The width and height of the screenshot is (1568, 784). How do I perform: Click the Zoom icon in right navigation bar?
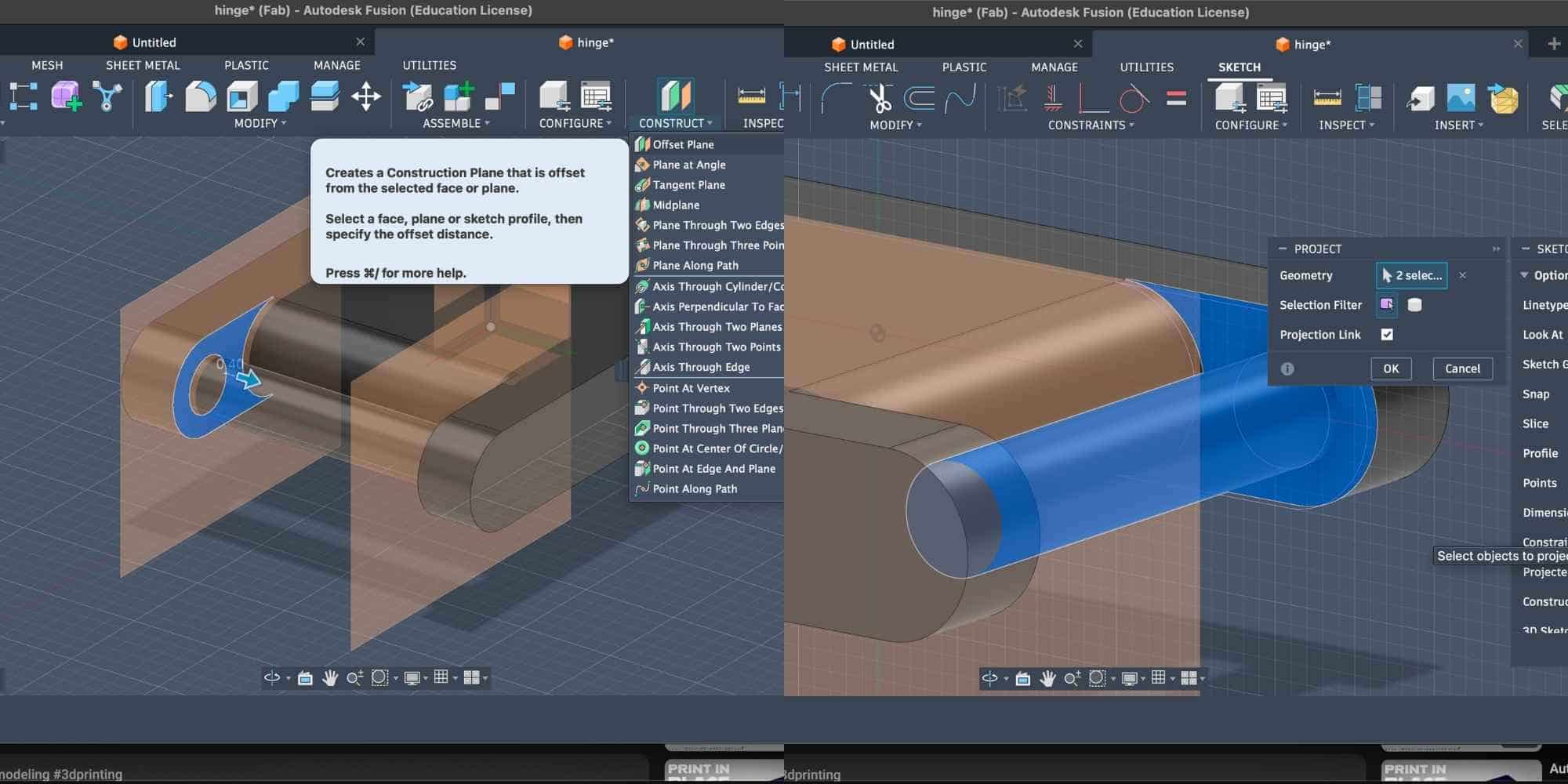(x=1072, y=678)
